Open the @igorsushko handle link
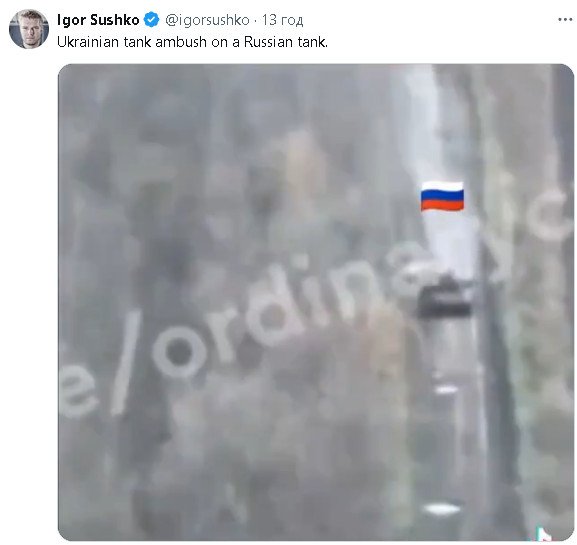Image resolution: width=577 pixels, height=545 pixels. click(208, 20)
